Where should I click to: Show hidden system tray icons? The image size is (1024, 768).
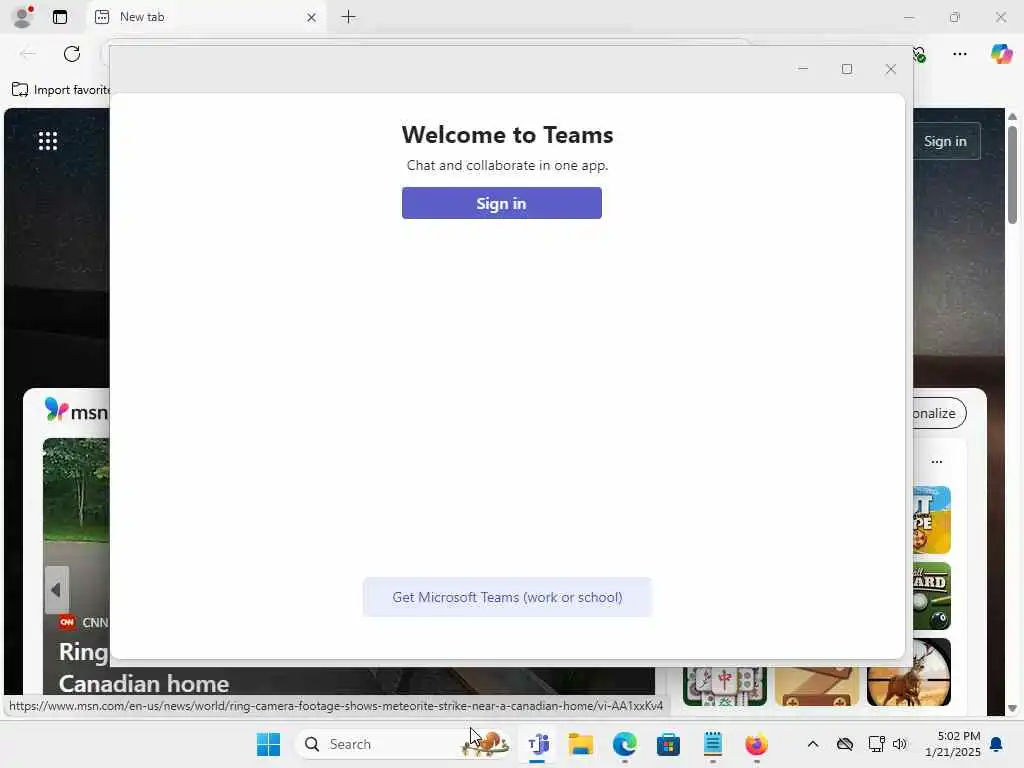pos(812,744)
